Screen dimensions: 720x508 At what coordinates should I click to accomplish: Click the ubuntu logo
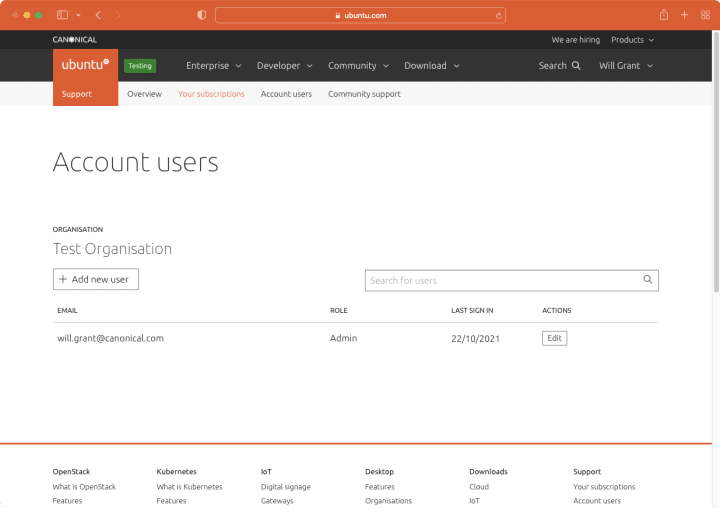tap(85, 65)
